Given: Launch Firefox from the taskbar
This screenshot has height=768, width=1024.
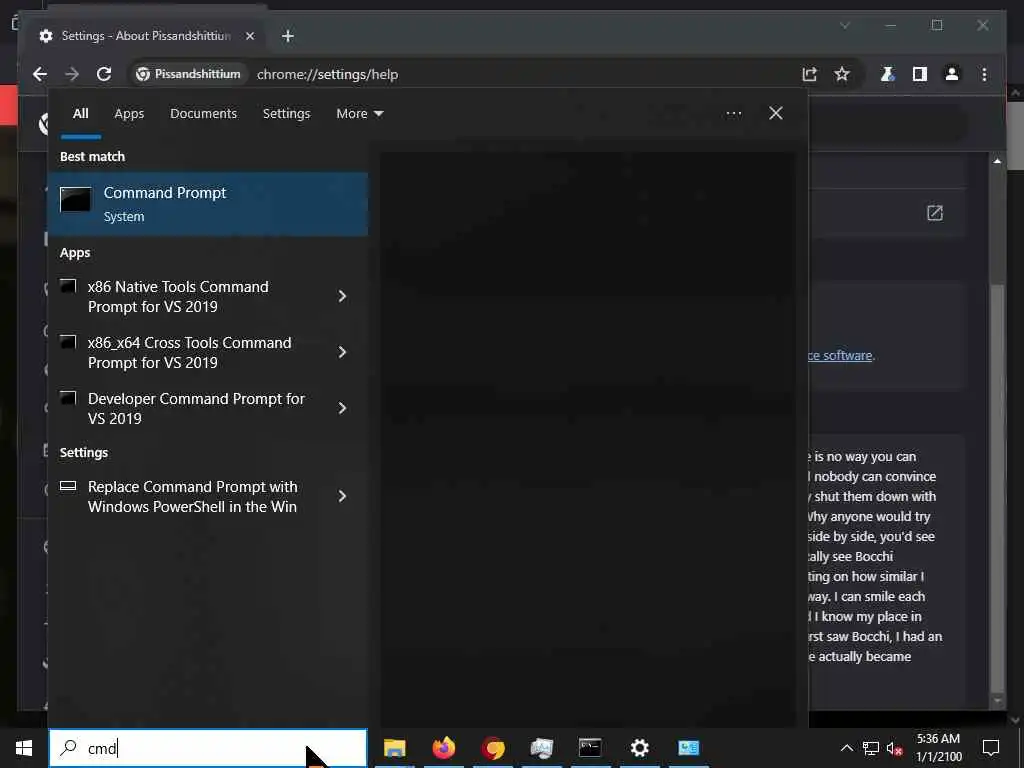Looking at the screenshot, I should click(x=443, y=748).
